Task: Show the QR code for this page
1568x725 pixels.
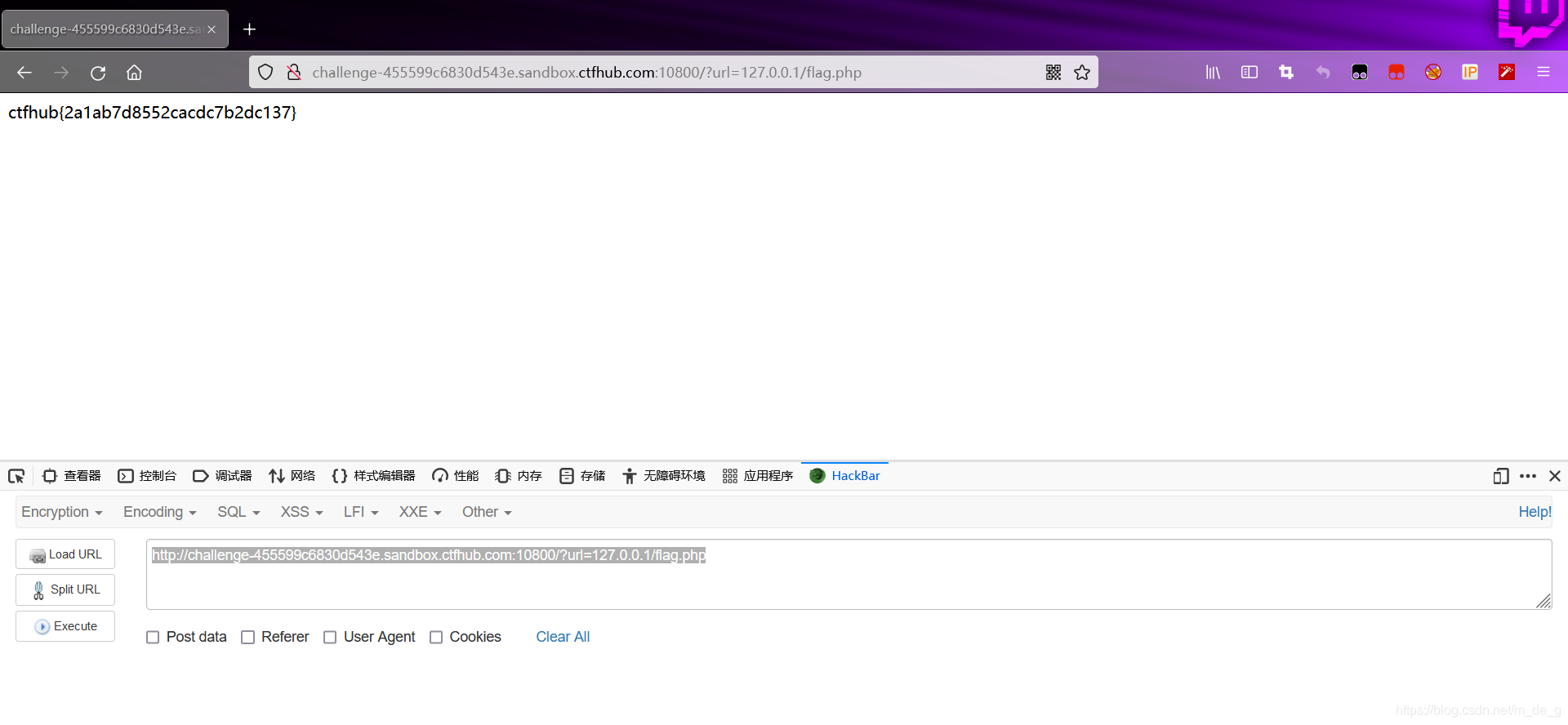Action: pos(1053,73)
